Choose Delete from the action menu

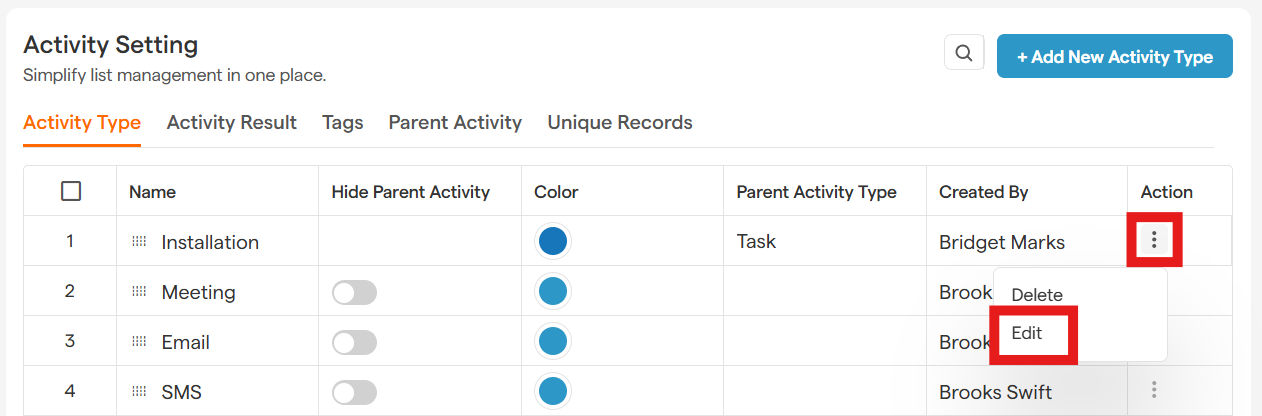pos(1037,295)
